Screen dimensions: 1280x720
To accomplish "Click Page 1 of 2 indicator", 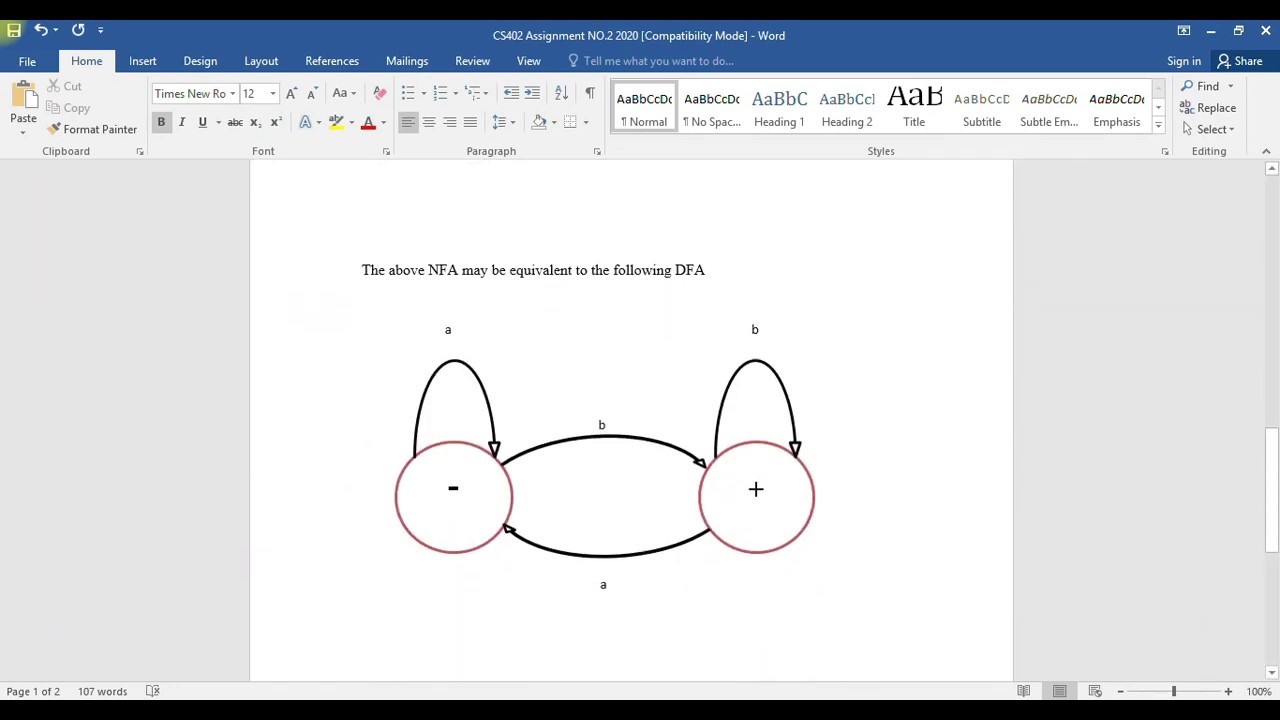I will coord(33,691).
